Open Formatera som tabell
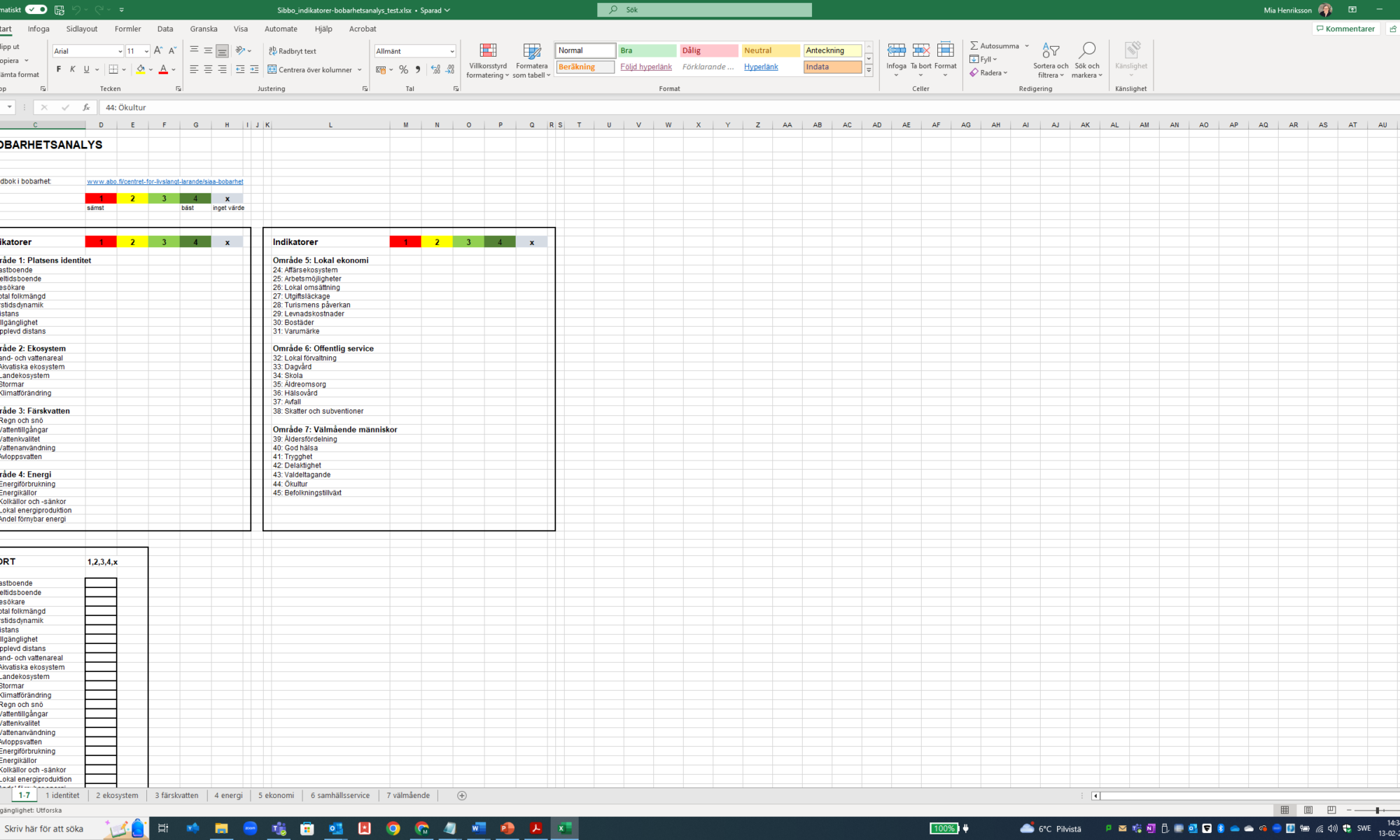 tap(532, 60)
